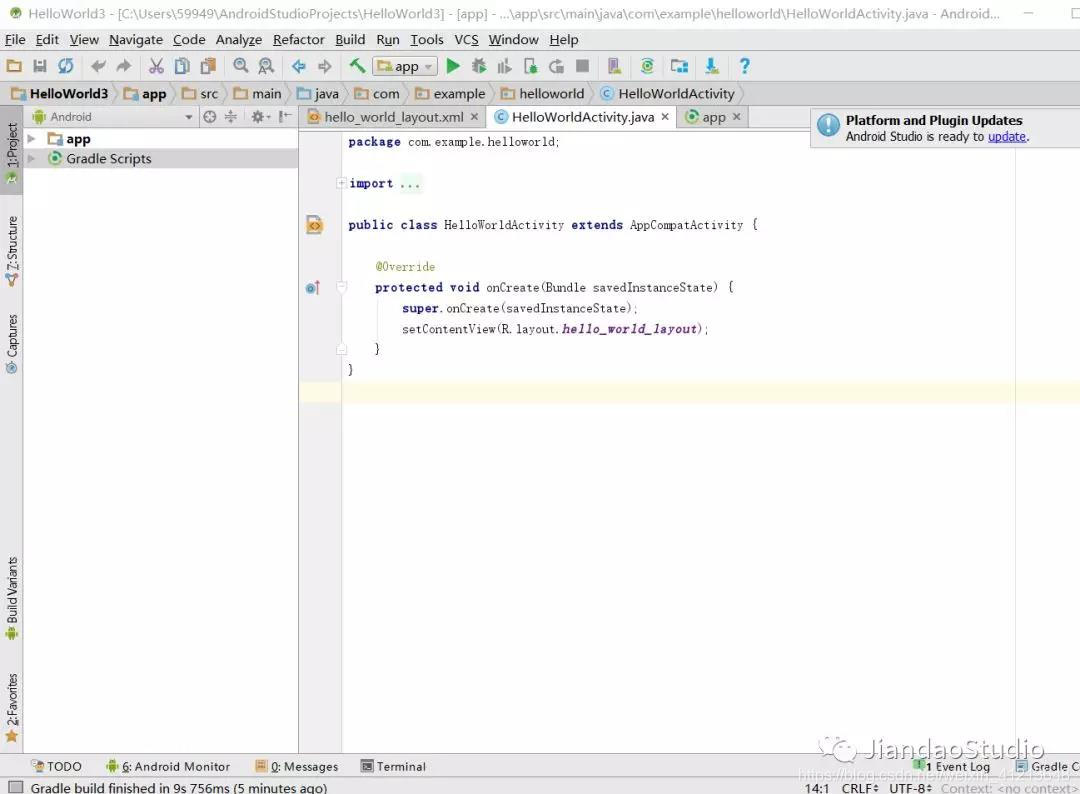Toggle the 1: Project tool window
Viewport: 1080px width, 794px height.
[x=12, y=153]
